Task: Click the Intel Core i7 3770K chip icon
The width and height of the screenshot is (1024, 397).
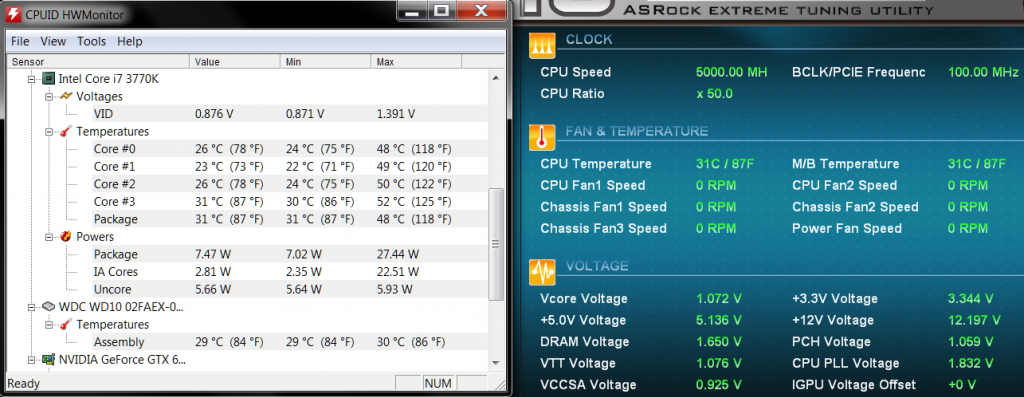Action: pos(48,78)
